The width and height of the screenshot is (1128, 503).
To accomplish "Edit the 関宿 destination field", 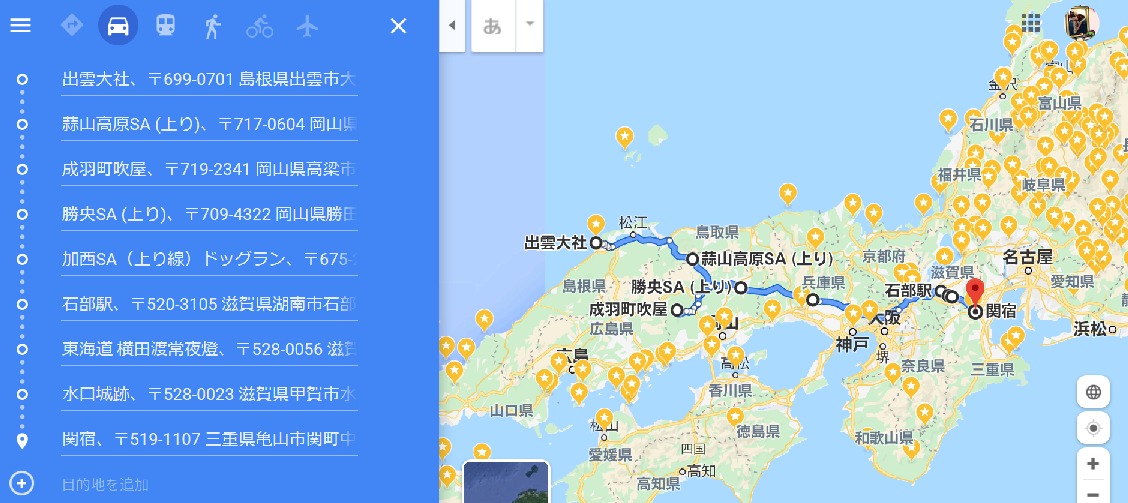I will [x=209, y=439].
